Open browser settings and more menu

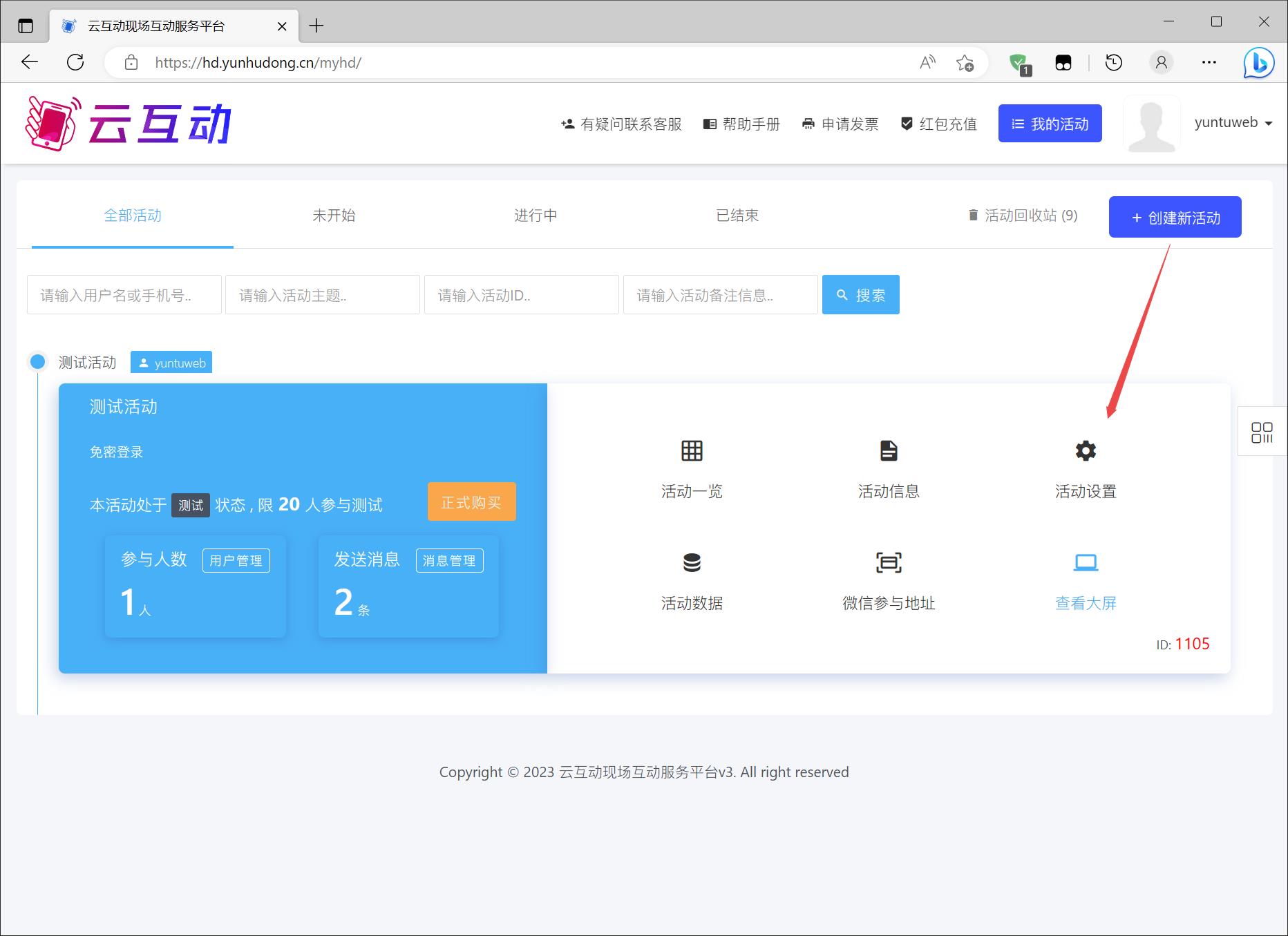1209,62
